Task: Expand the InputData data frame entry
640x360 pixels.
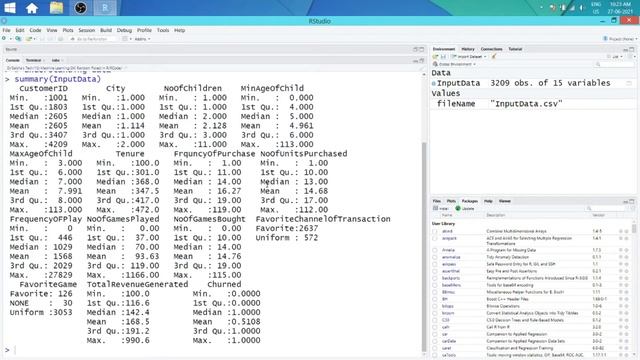Action: pyautogui.click(x=433, y=83)
